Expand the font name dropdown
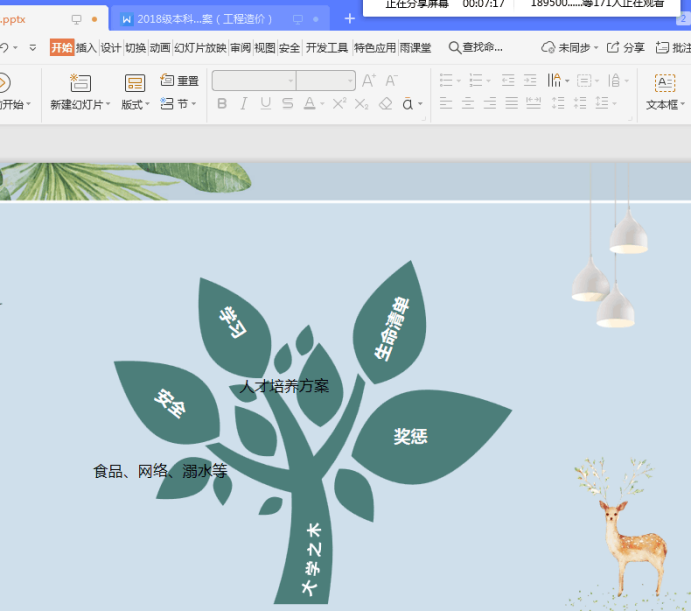 click(290, 81)
